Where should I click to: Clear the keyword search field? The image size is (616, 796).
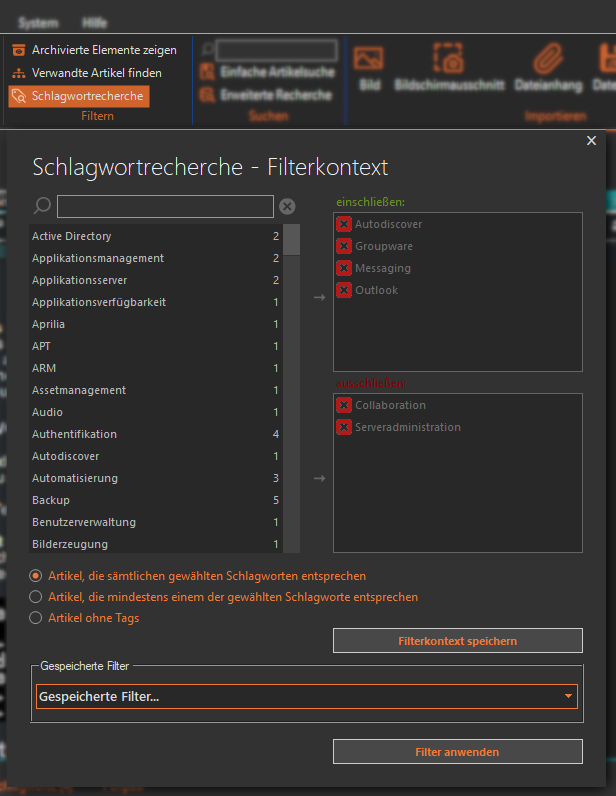[287, 206]
